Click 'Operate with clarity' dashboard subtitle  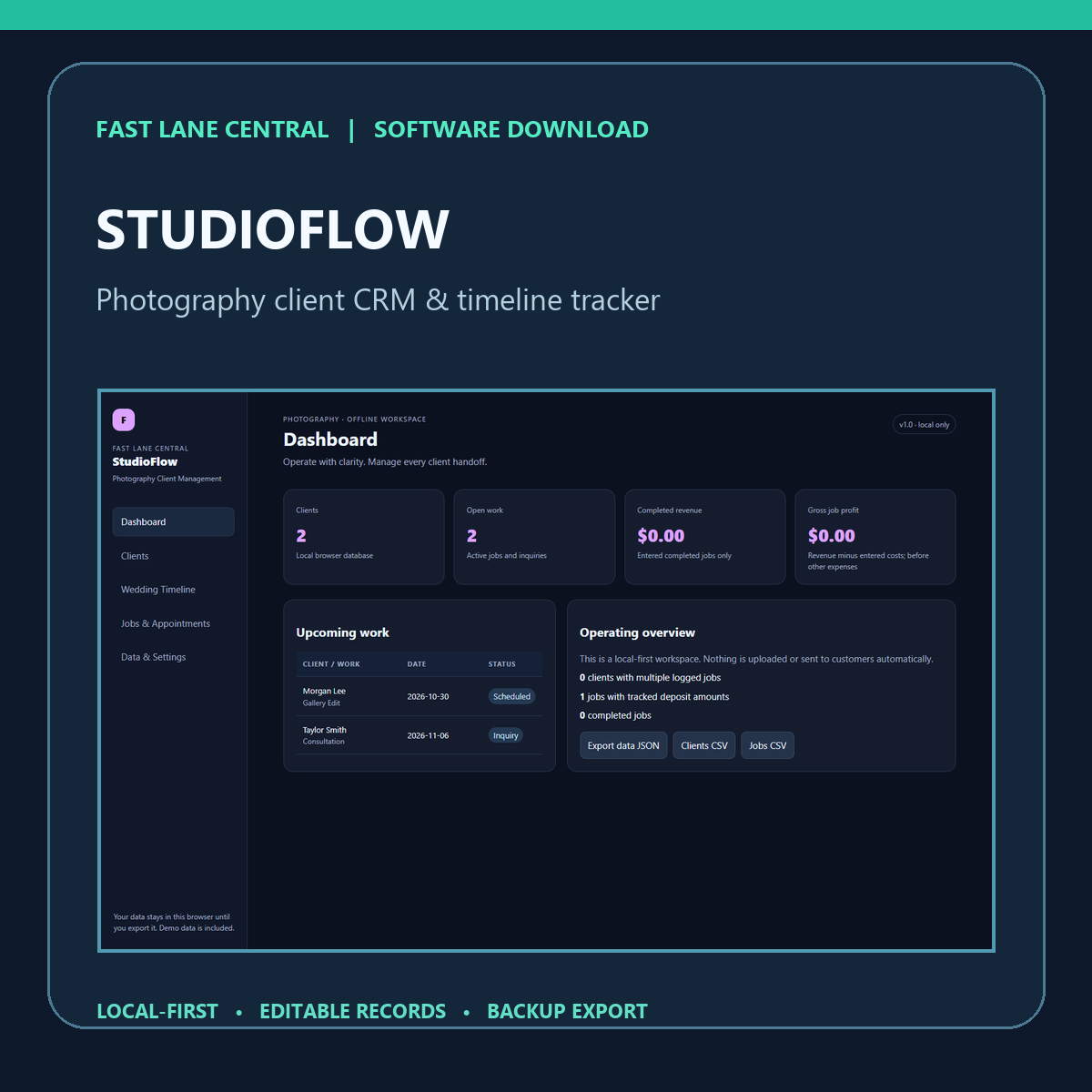[x=385, y=462]
